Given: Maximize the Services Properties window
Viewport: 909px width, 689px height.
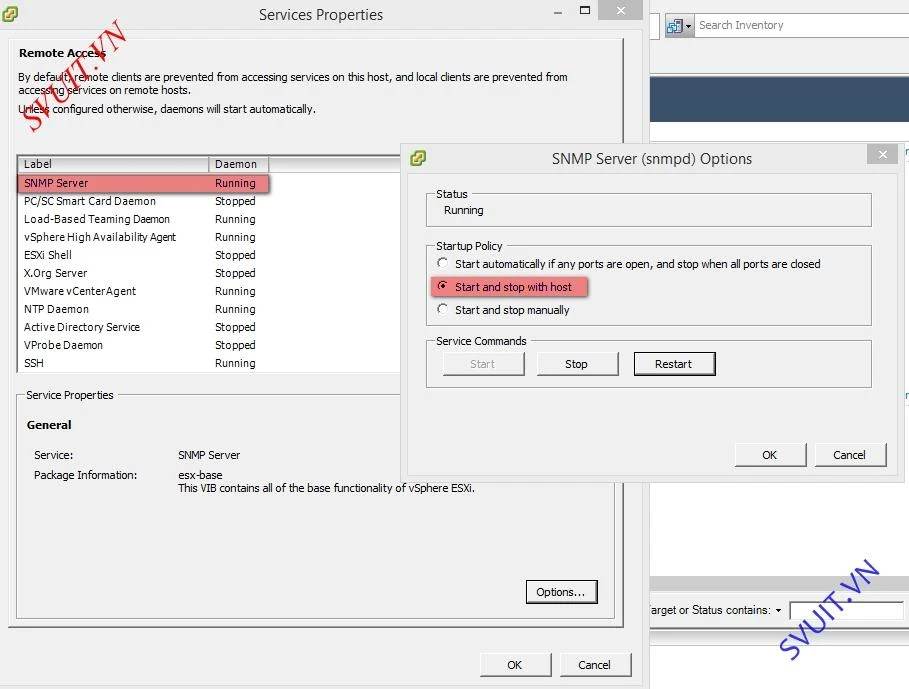Looking at the screenshot, I should [584, 10].
